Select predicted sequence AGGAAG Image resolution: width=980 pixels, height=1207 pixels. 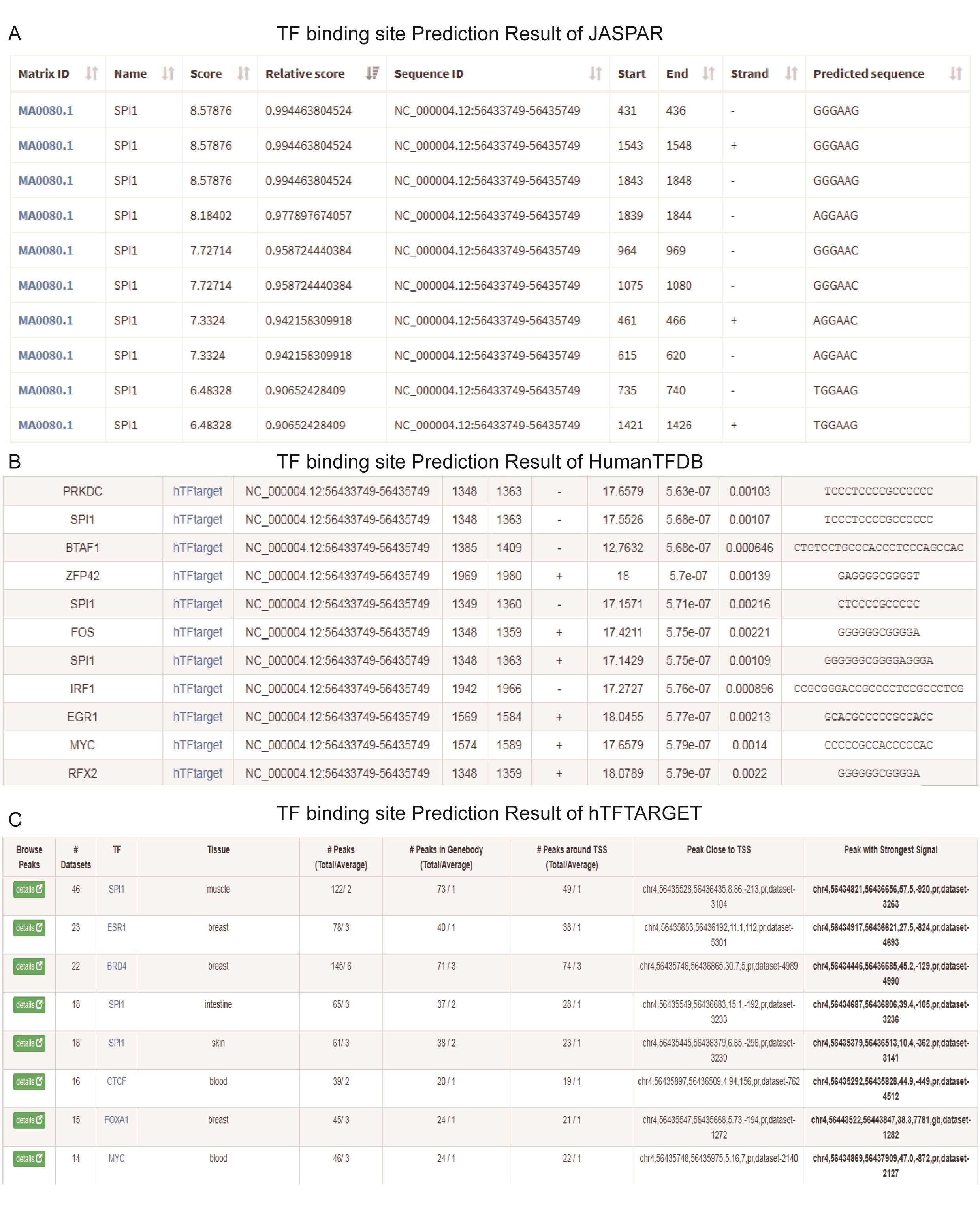pyautogui.click(x=835, y=216)
